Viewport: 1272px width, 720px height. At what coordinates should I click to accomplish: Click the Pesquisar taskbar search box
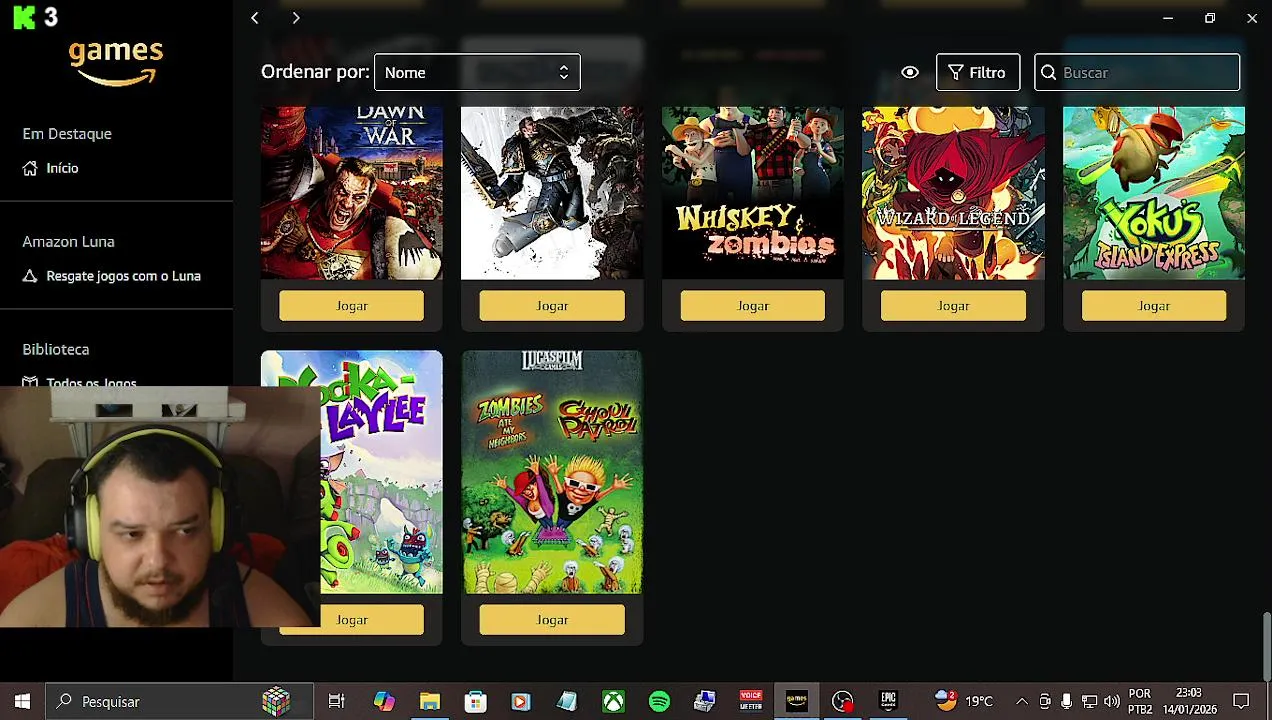(180, 701)
